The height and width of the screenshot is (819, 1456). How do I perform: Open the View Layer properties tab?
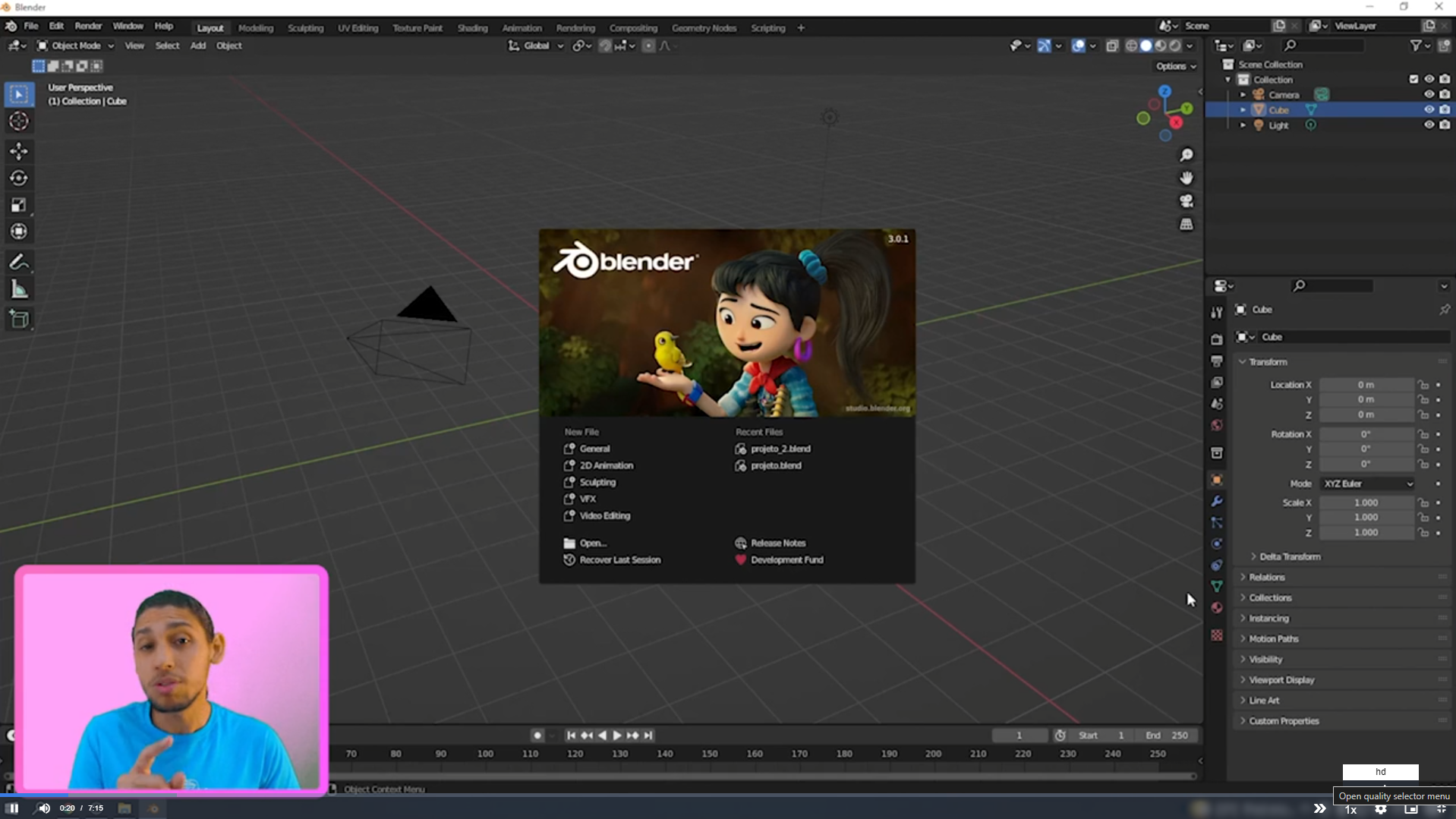tap(1217, 383)
